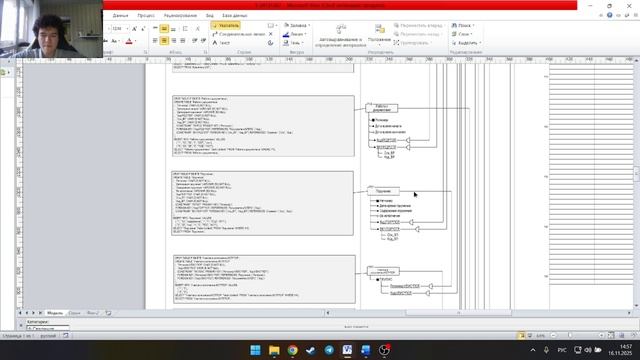Close the bottom properties panel
The image size is (640, 360).
[x=21, y=325]
